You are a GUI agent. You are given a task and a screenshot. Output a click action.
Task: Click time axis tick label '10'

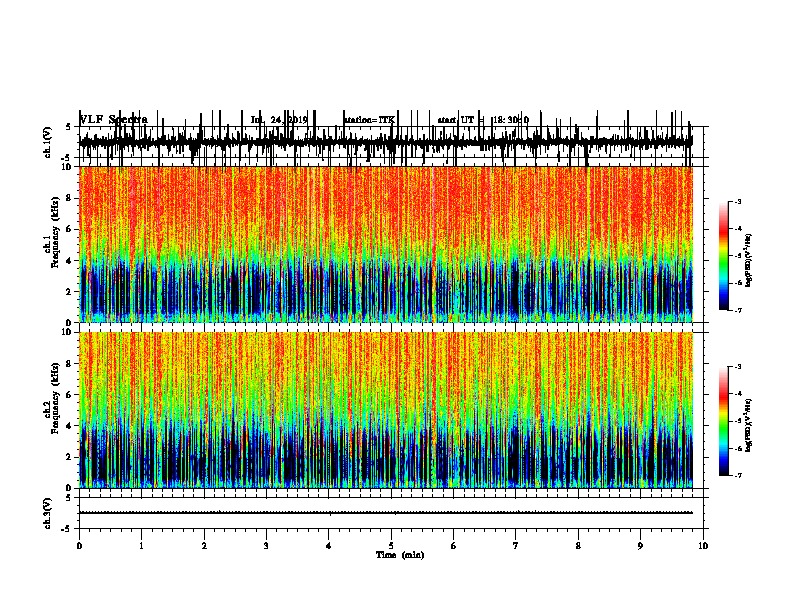coord(703,546)
